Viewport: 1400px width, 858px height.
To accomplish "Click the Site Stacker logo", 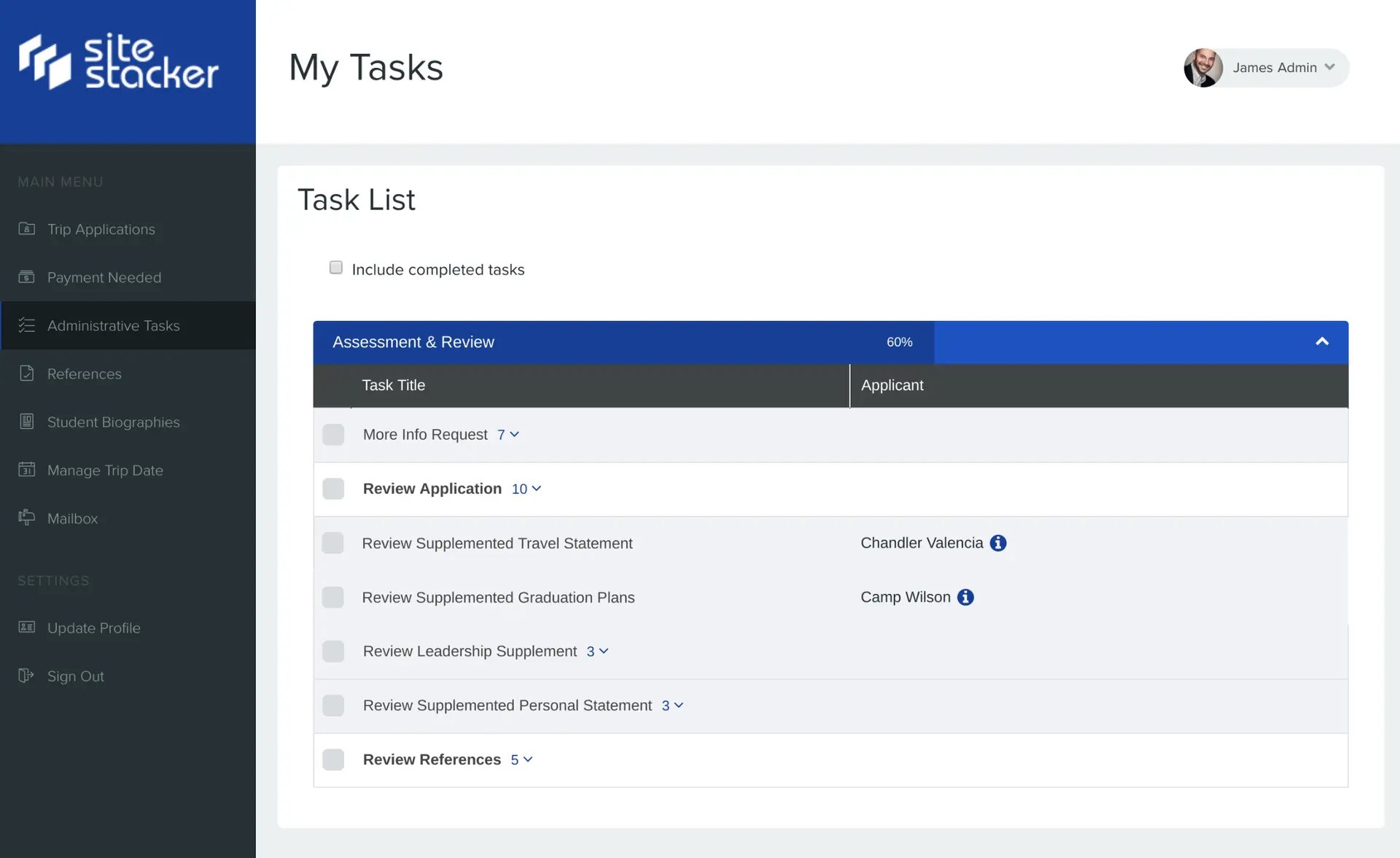I will tap(119, 62).
